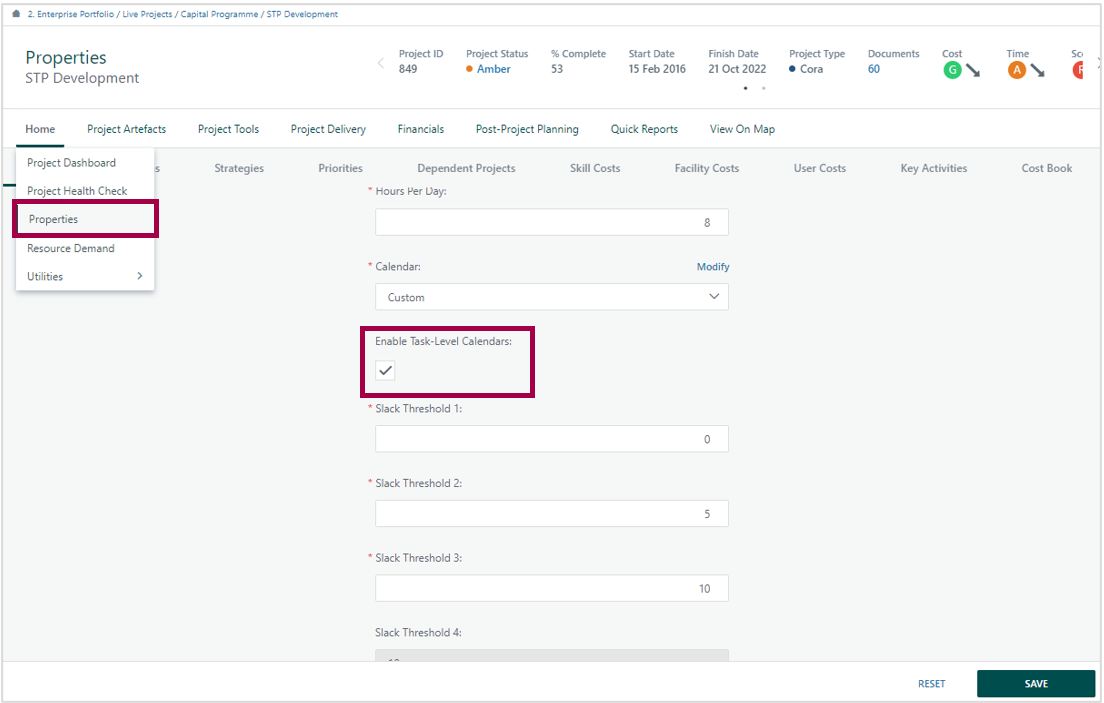The image size is (1104, 703).
Task: Click Live Projects breadcrumb link
Action: [147, 14]
